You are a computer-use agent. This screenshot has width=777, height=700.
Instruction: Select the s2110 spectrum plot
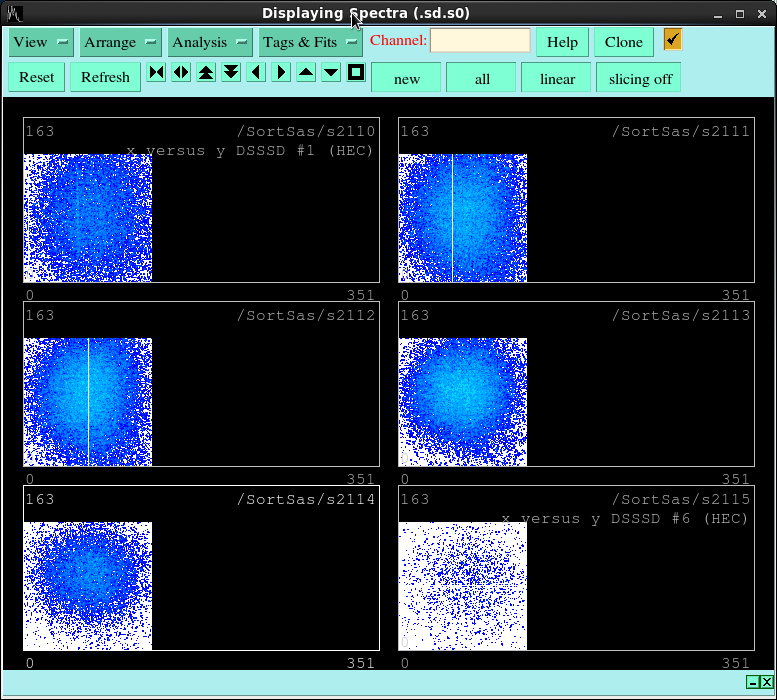[202, 200]
